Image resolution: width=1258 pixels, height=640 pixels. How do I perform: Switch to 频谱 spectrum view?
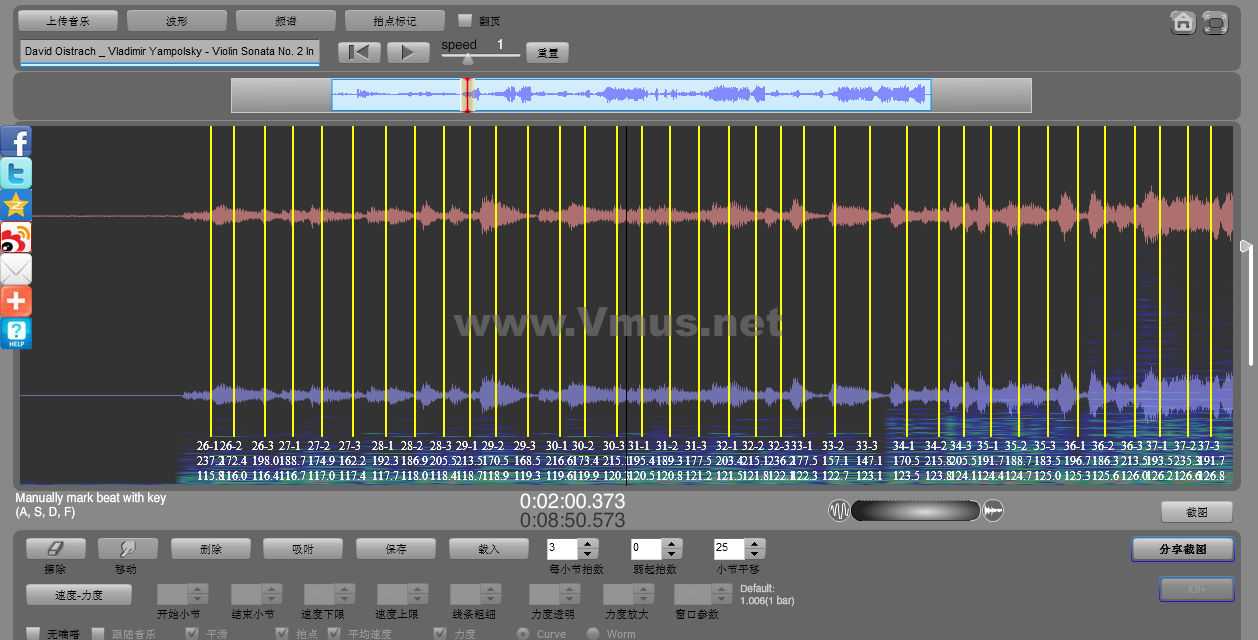point(286,20)
